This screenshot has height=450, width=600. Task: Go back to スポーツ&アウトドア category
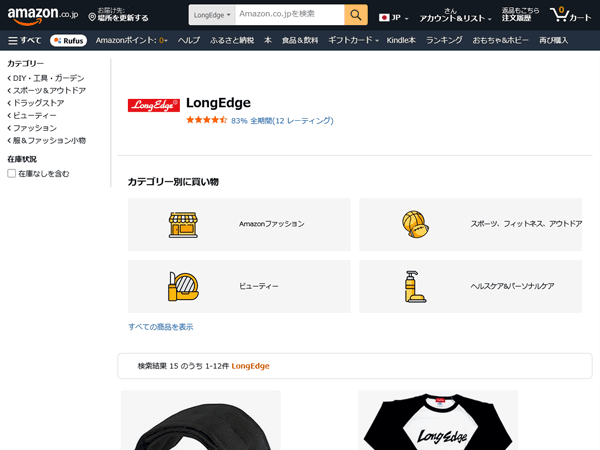tap(47, 91)
